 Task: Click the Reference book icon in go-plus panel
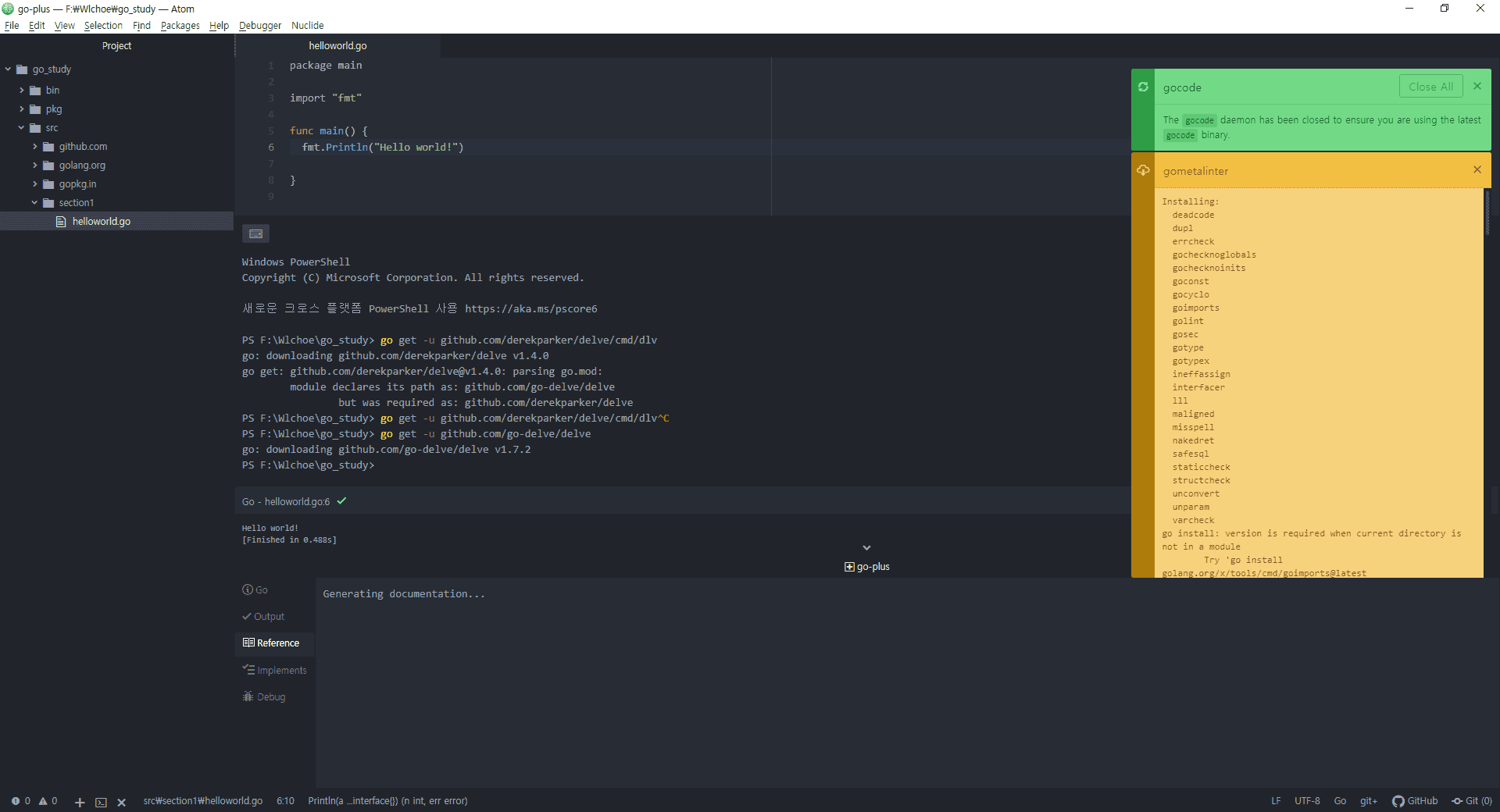[x=248, y=643]
